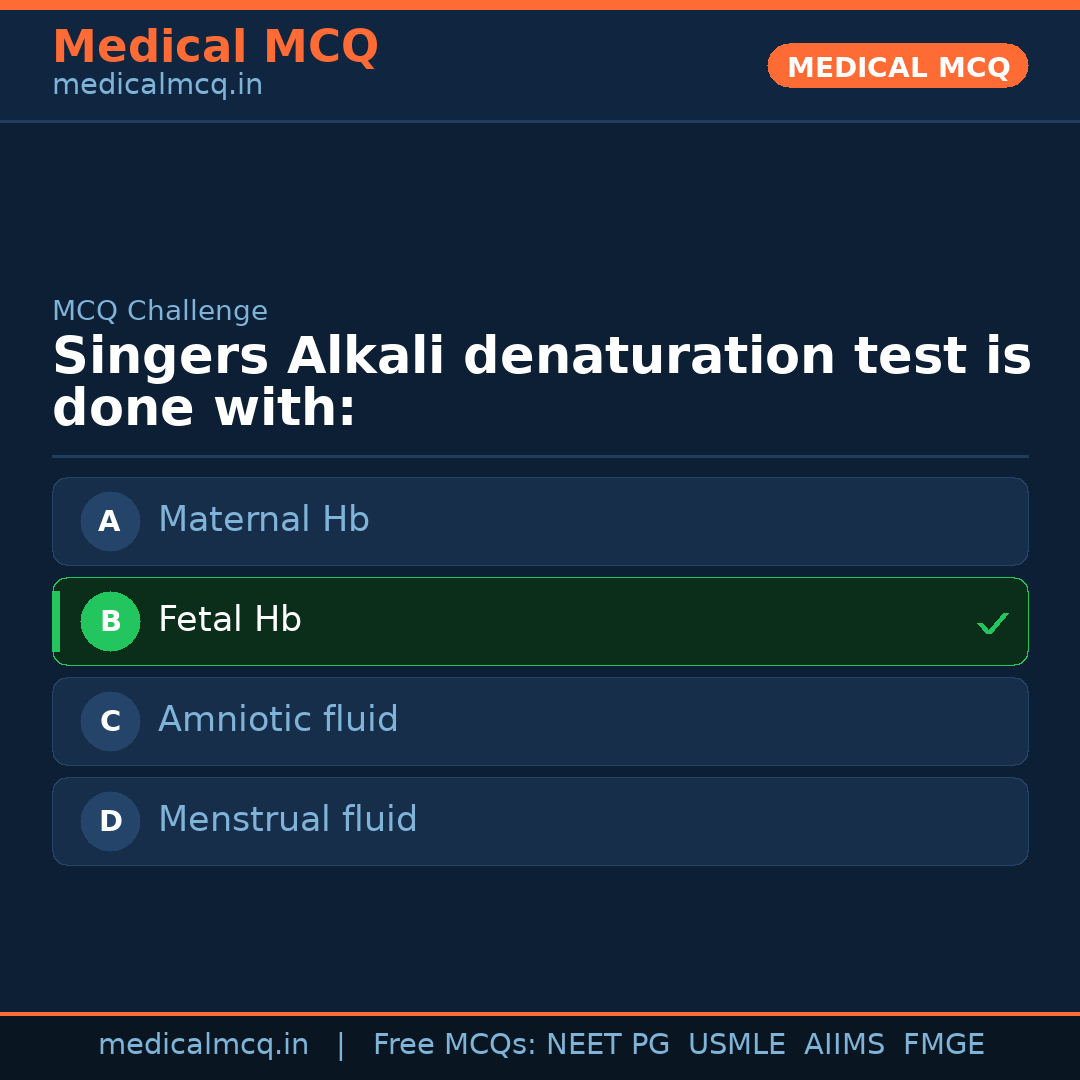Select the circular A badge icon
This screenshot has height=1080, width=1080.
click(x=110, y=521)
